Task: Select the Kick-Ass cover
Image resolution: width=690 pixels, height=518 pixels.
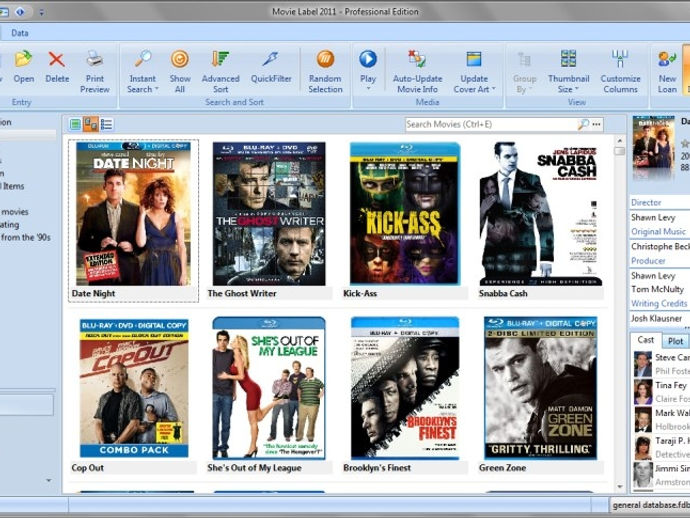Action: coord(405,213)
